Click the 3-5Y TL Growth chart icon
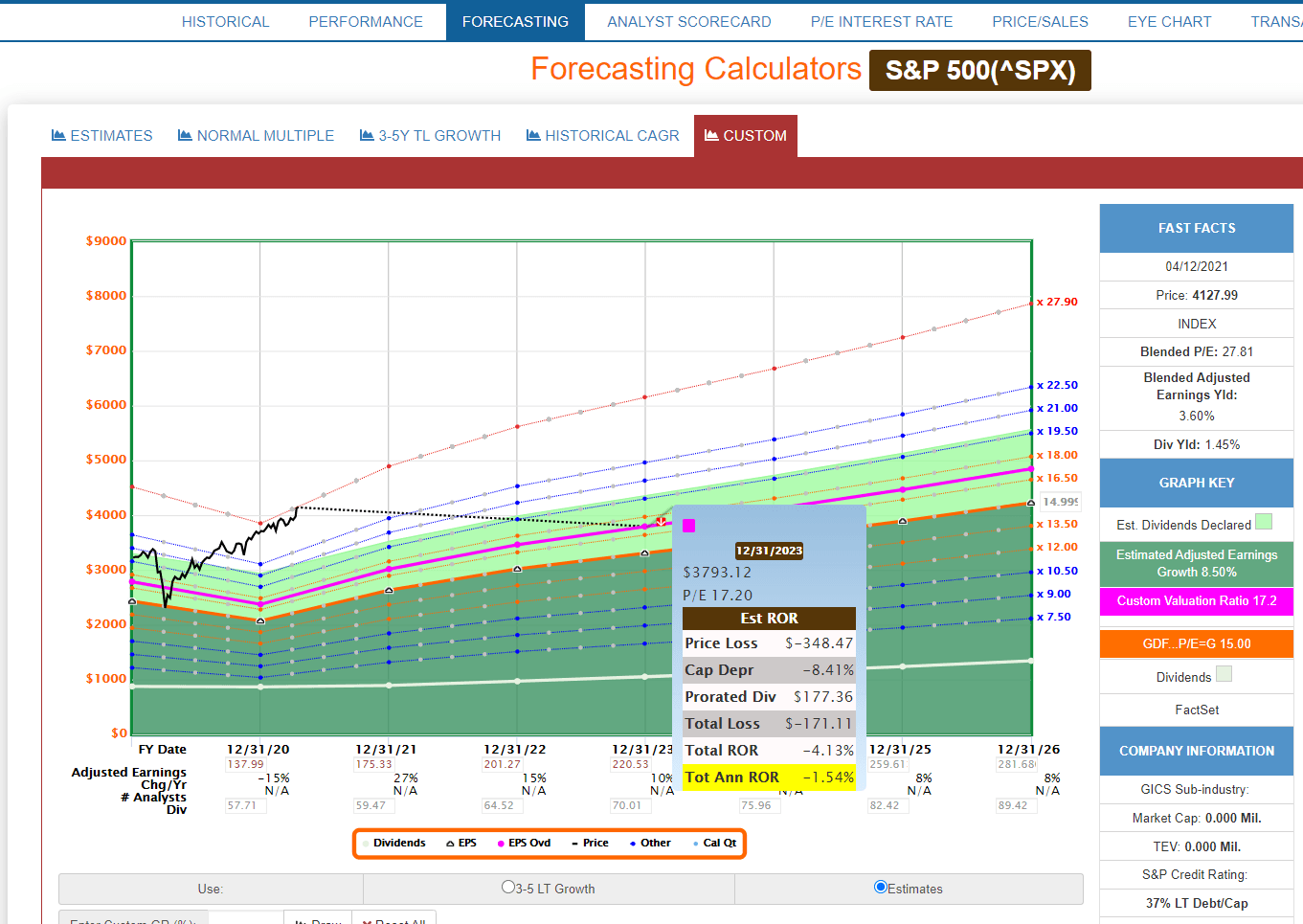The width and height of the screenshot is (1303, 924). point(367,136)
